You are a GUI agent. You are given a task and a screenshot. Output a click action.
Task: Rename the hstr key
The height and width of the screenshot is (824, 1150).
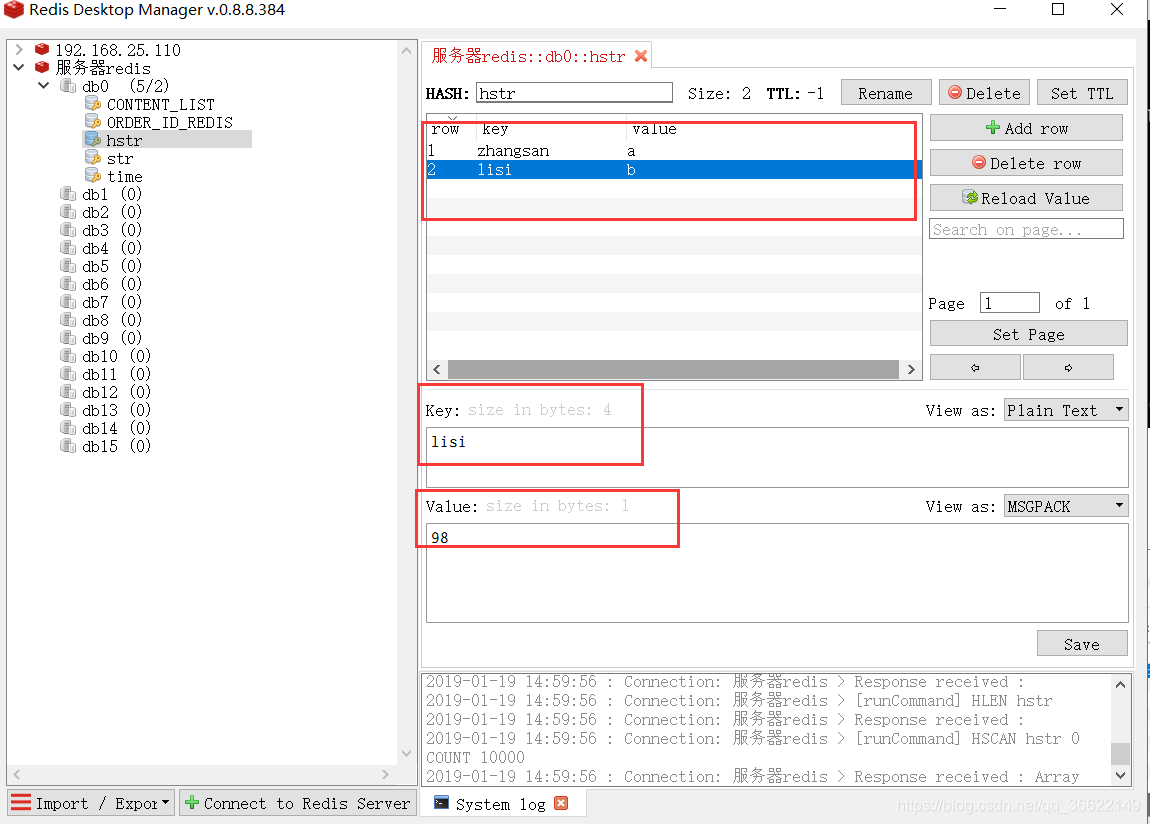click(x=885, y=93)
